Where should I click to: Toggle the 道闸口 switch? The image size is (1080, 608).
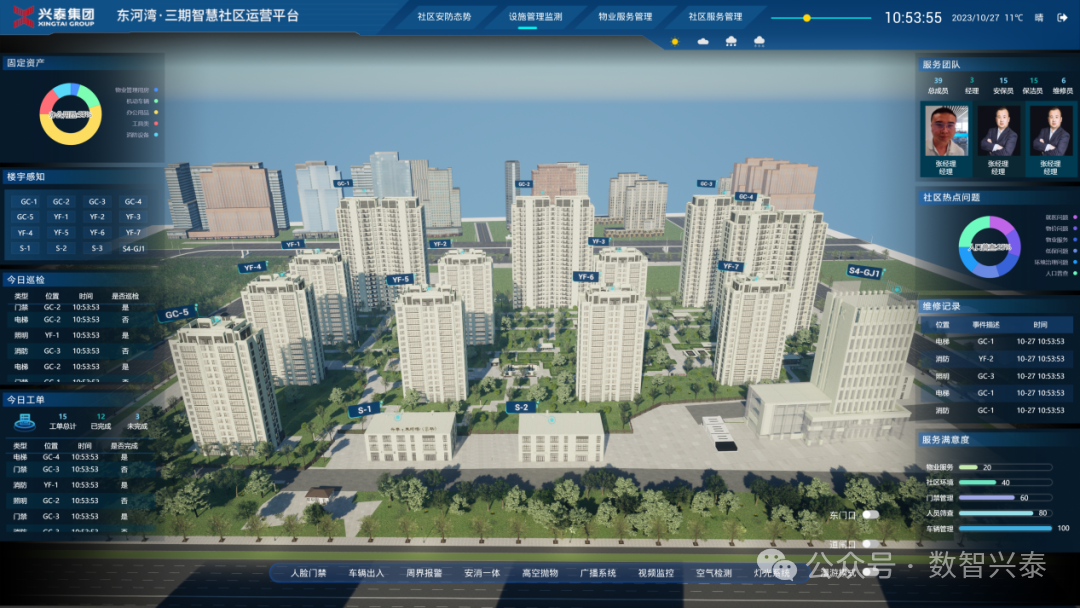pyautogui.click(x=870, y=545)
